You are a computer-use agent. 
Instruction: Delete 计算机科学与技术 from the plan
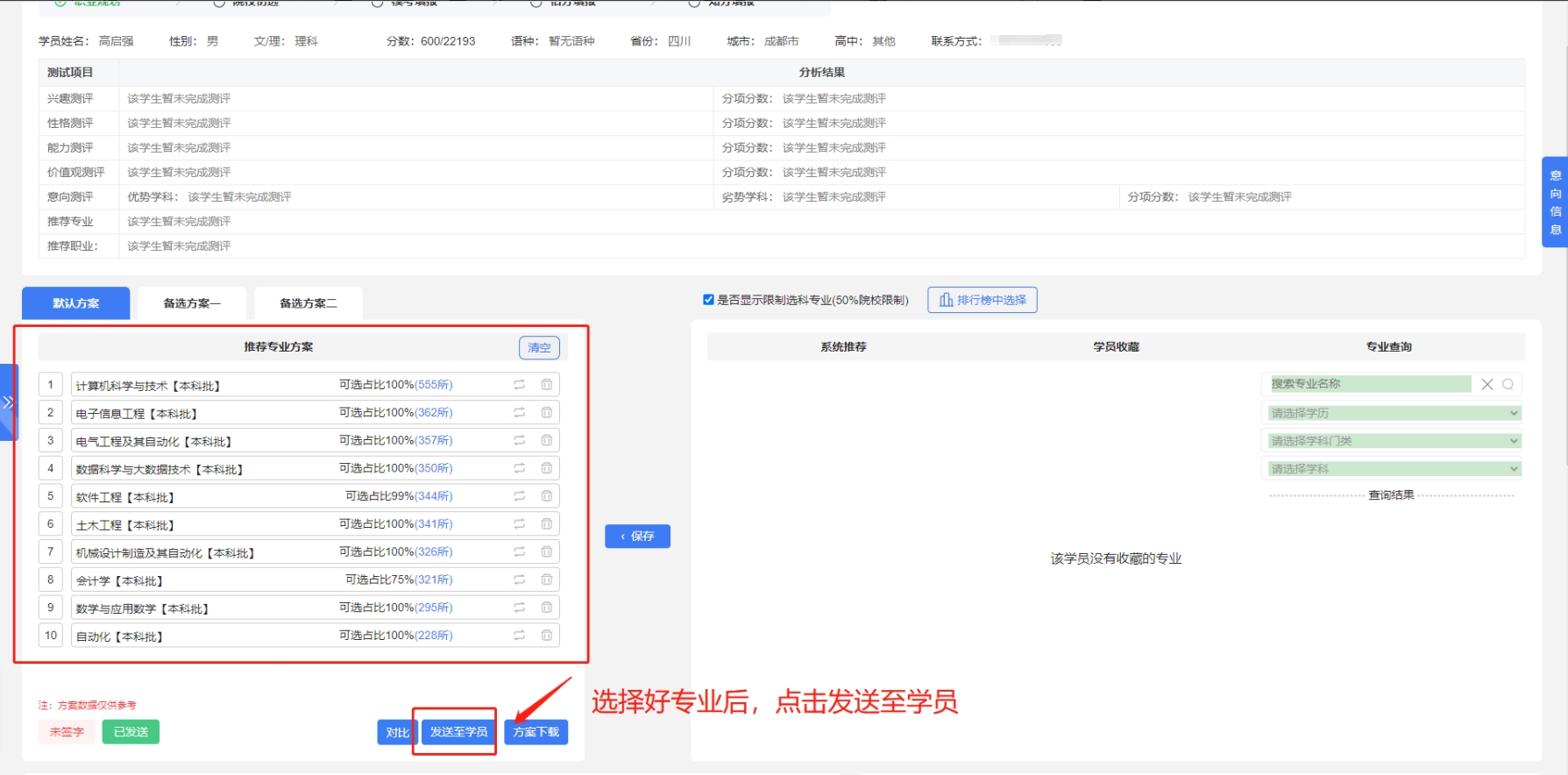click(546, 384)
